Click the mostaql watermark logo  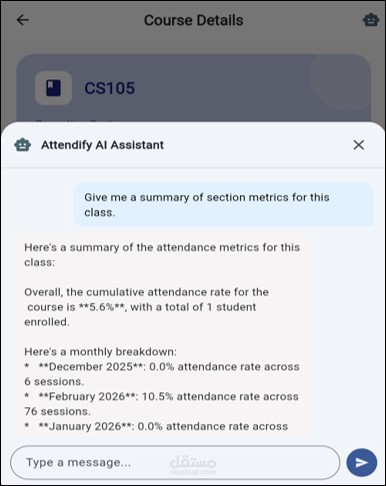[x=193, y=465]
